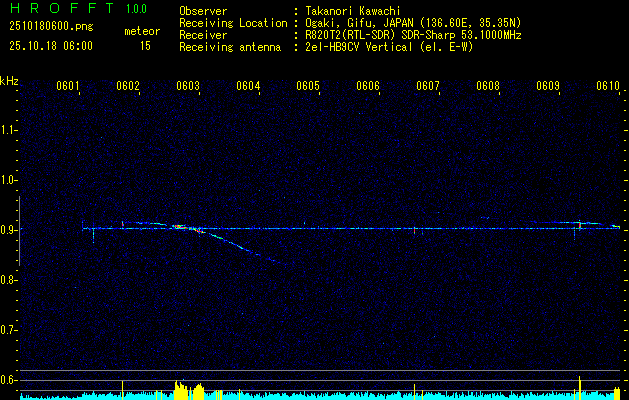This screenshot has width=629, height=400.
Task: Click the kHz unit label
Action: (9, 81)
